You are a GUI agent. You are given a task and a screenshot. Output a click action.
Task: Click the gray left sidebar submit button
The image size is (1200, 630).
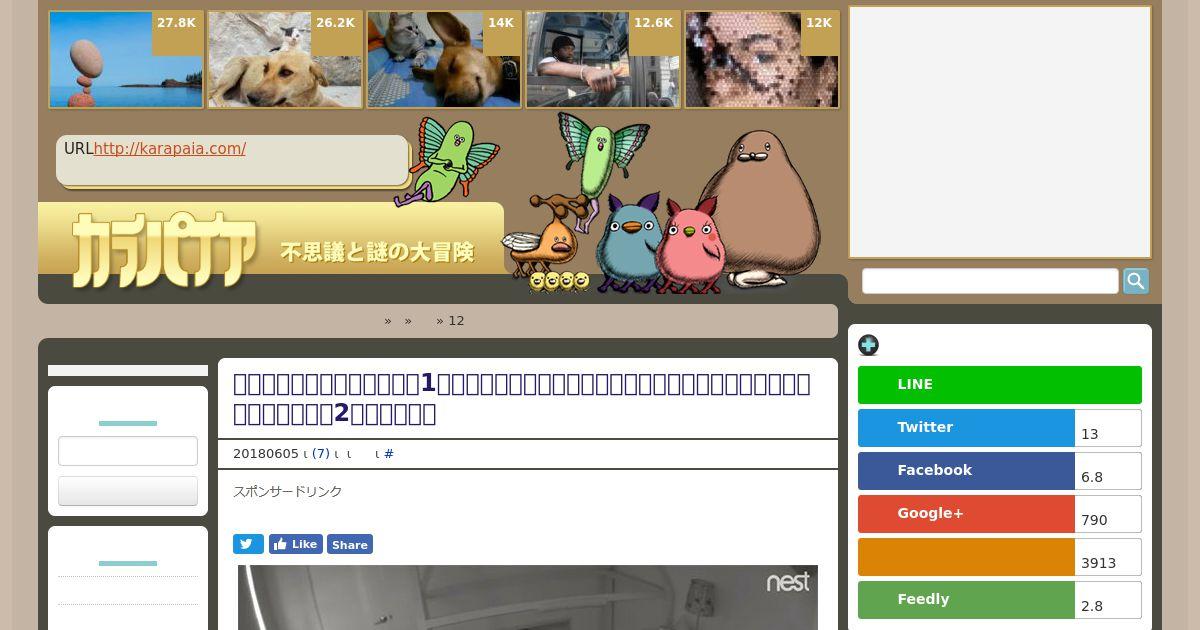[x=128, y=491]
